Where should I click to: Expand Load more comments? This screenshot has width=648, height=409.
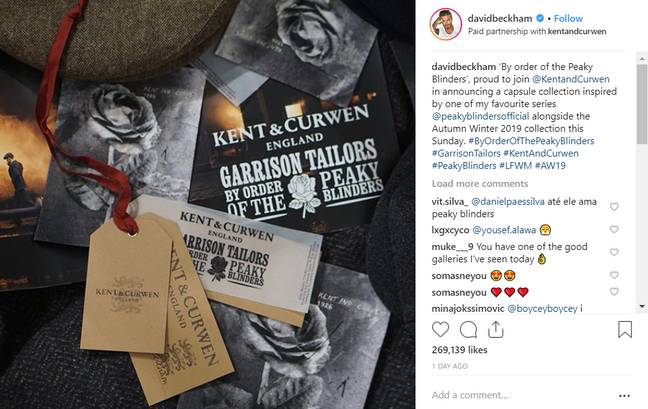tap(480, 183)
